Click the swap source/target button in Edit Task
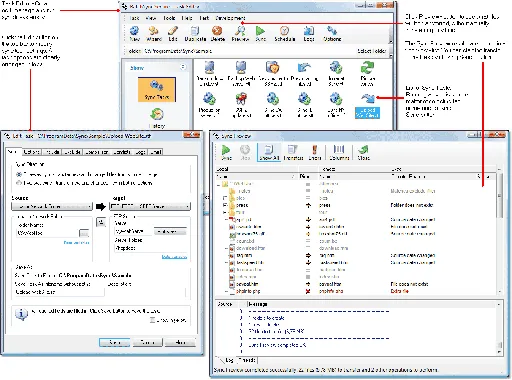 [x=101, y=222]
